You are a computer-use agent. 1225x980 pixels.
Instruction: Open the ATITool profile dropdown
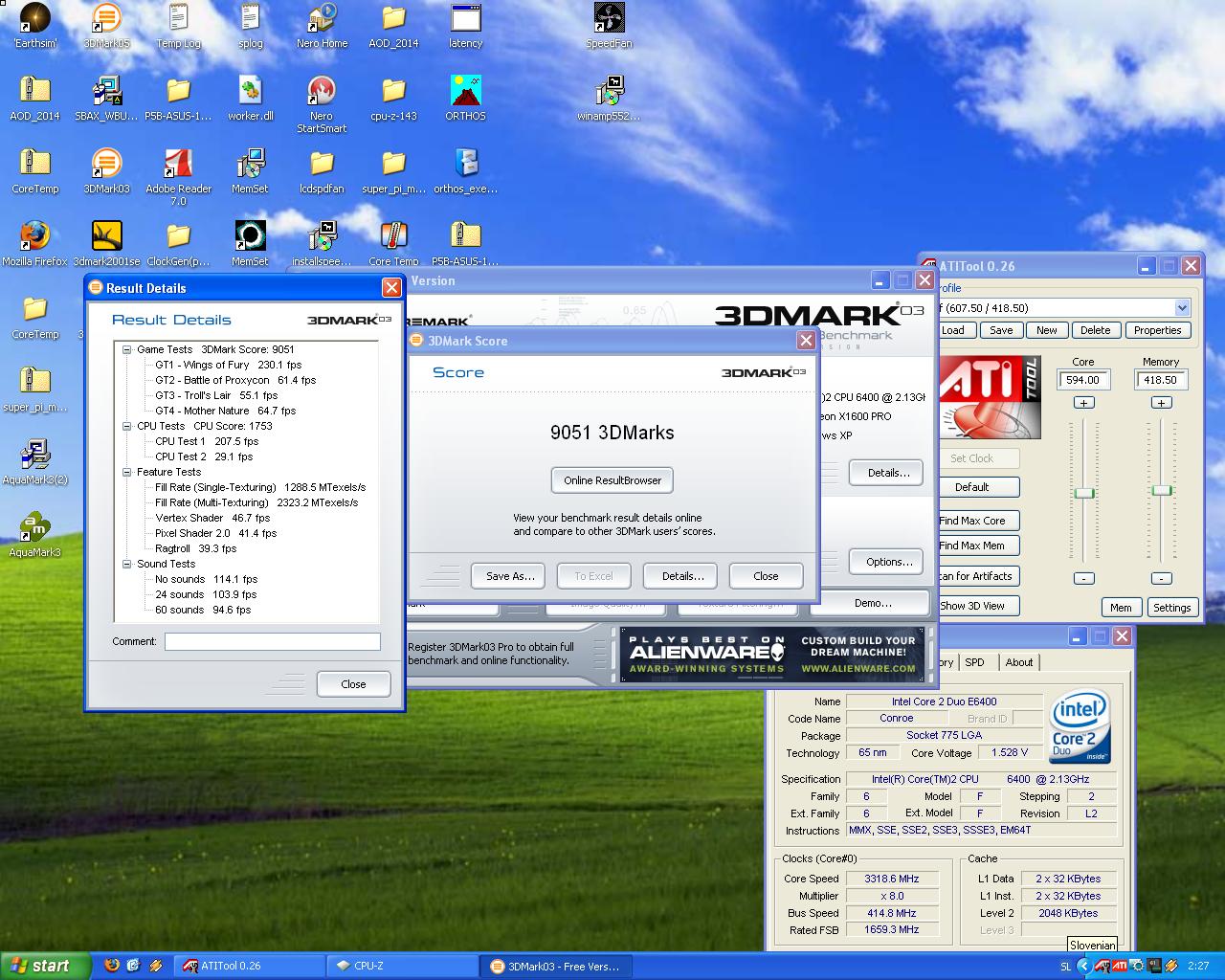coord(1182,308)
